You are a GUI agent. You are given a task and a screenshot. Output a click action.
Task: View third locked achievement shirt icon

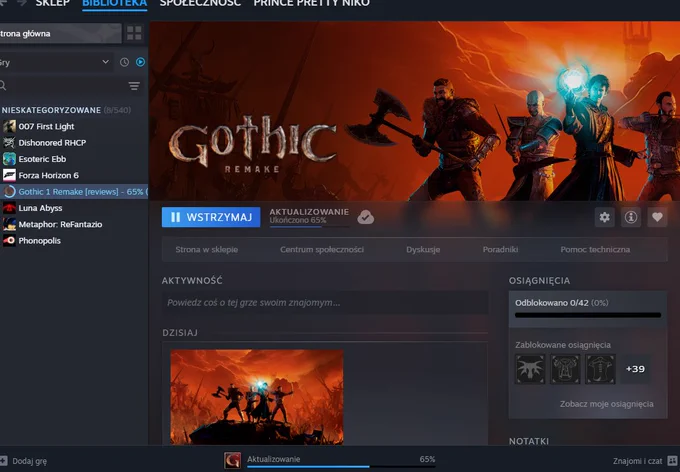(x=600, y=369)
